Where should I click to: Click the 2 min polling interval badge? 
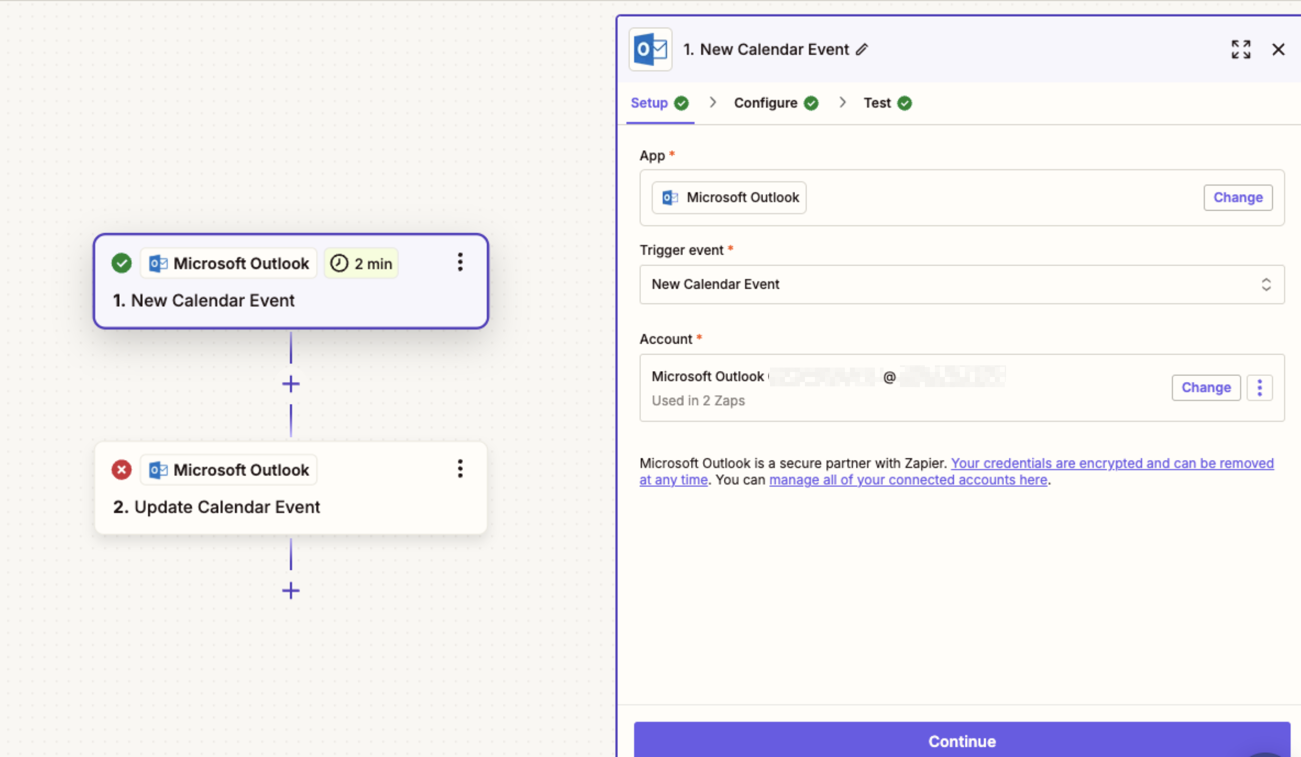361,264
